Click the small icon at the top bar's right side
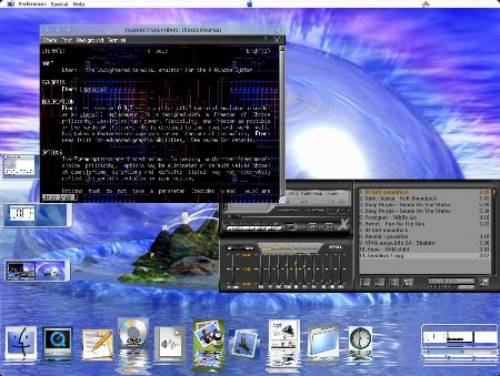500x376 pixels. (x=426, y=4)
